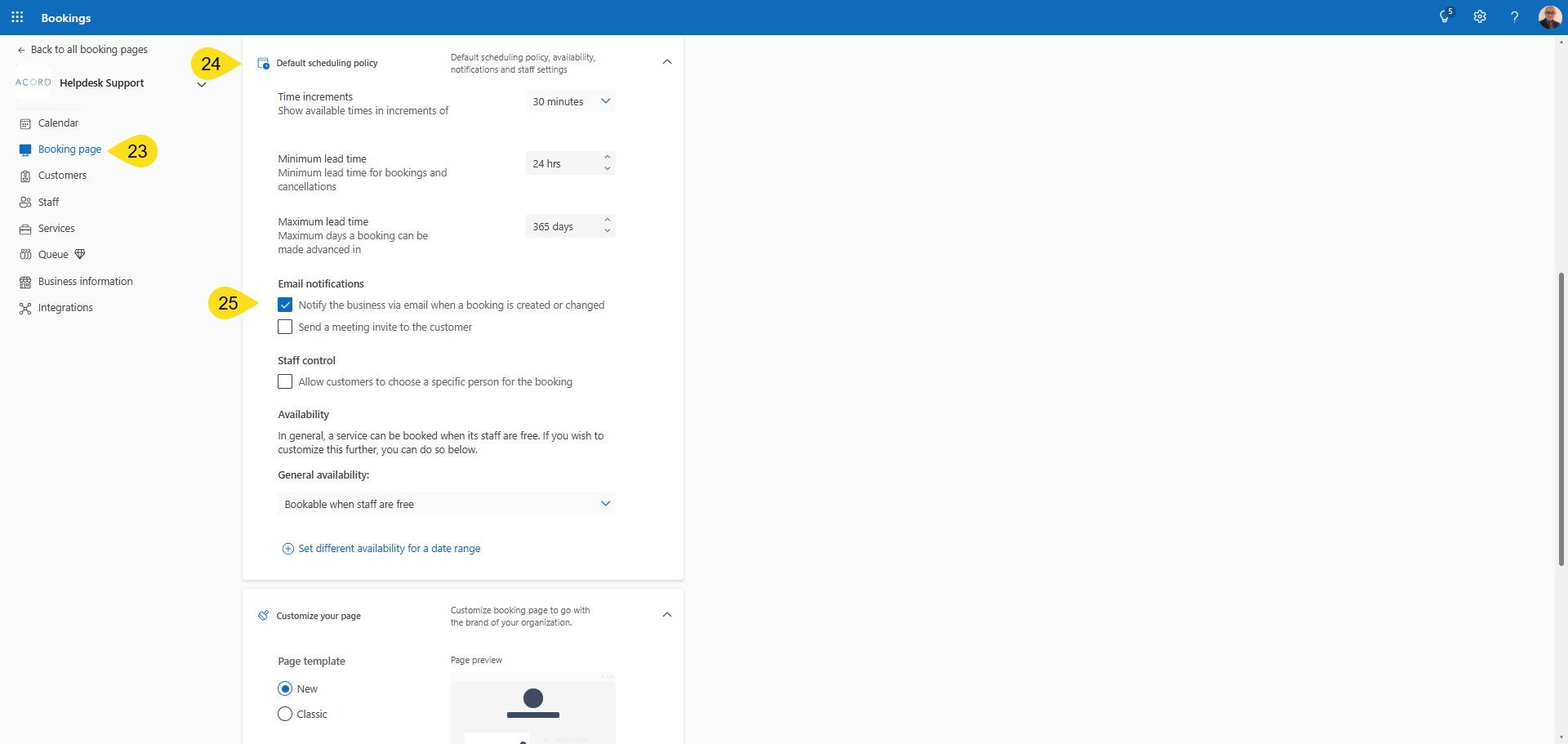This screenshot has height=744, width=1568.
Task: Go to Business information in sidebar
Action: 85,282
